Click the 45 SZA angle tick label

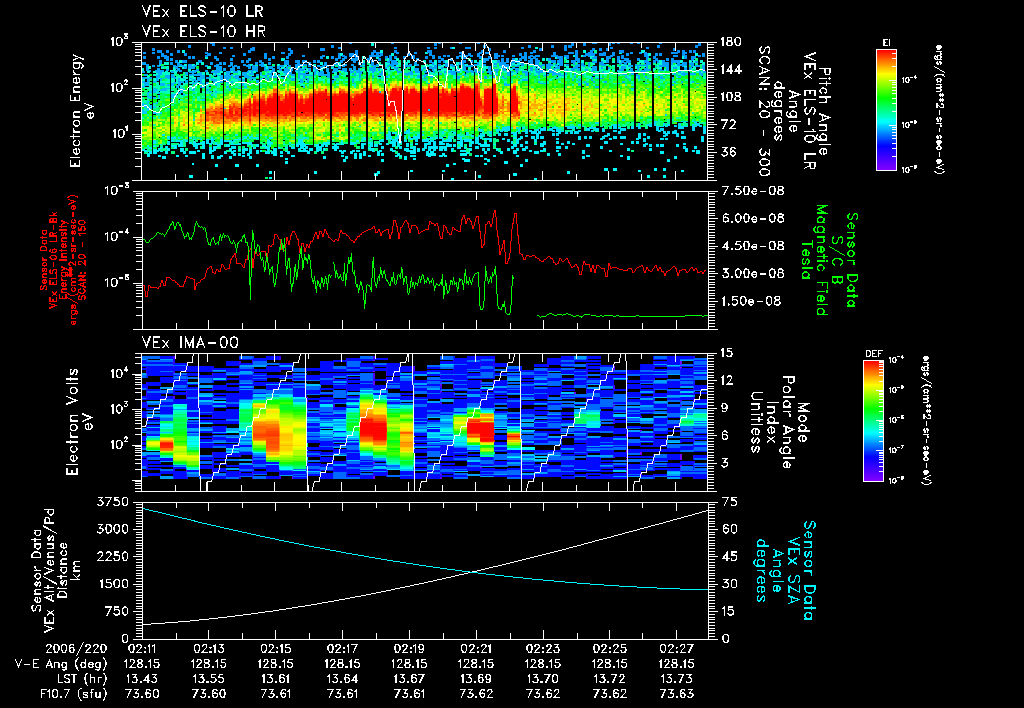click(x=729, y=556)
